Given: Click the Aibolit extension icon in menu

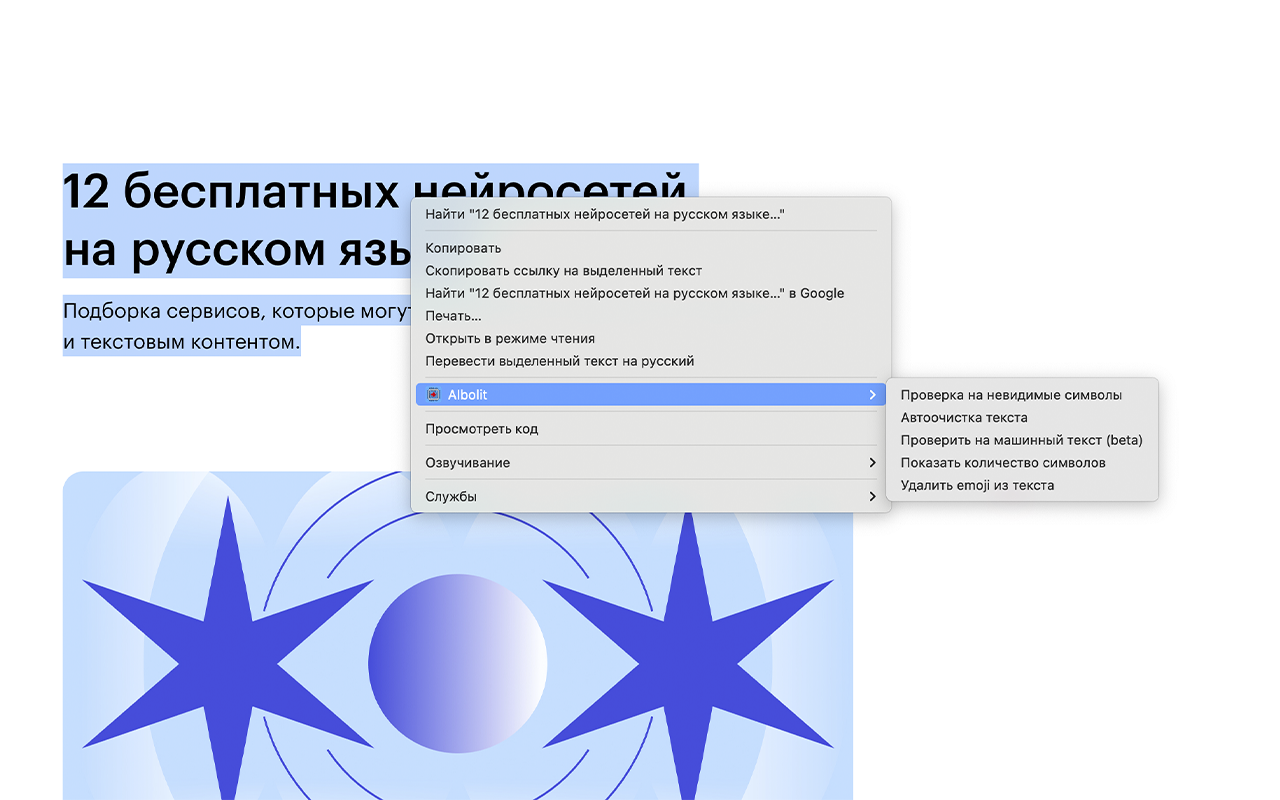Looking at the screenshot, I should tap(433, 395).
